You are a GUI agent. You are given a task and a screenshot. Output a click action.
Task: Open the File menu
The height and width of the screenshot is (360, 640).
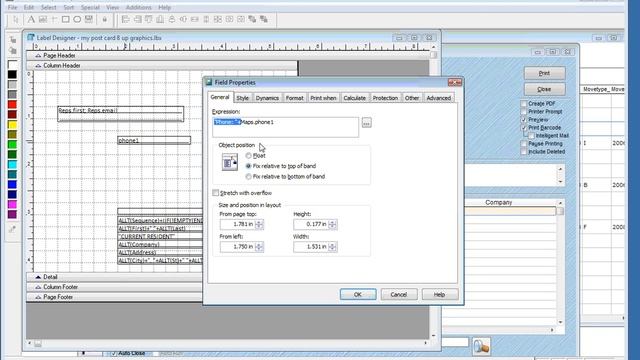(13, 7)
